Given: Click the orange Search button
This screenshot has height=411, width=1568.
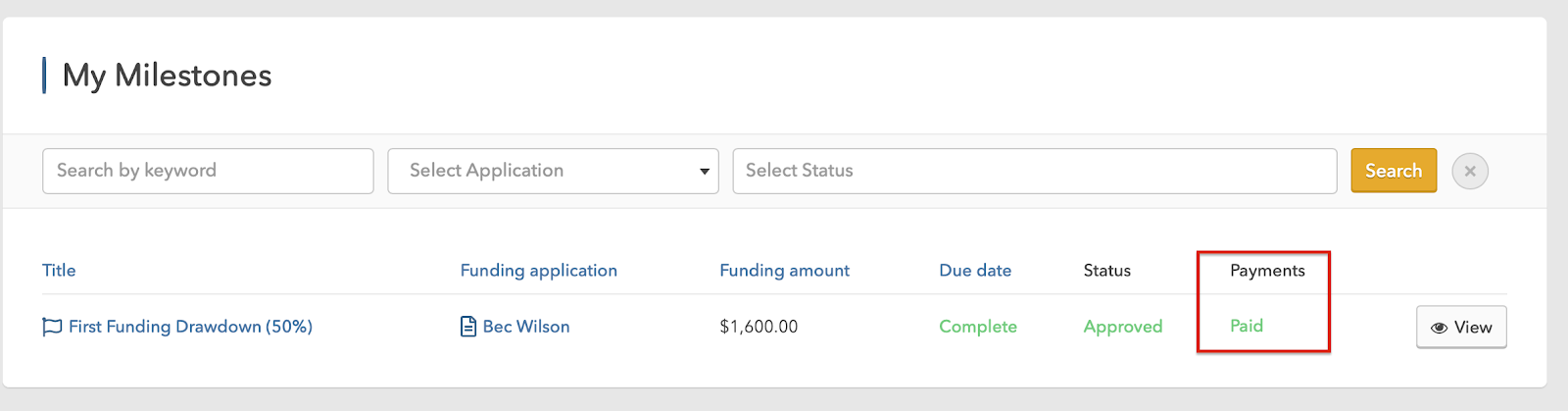Looking at the screenshot, I should (1394, 171).
